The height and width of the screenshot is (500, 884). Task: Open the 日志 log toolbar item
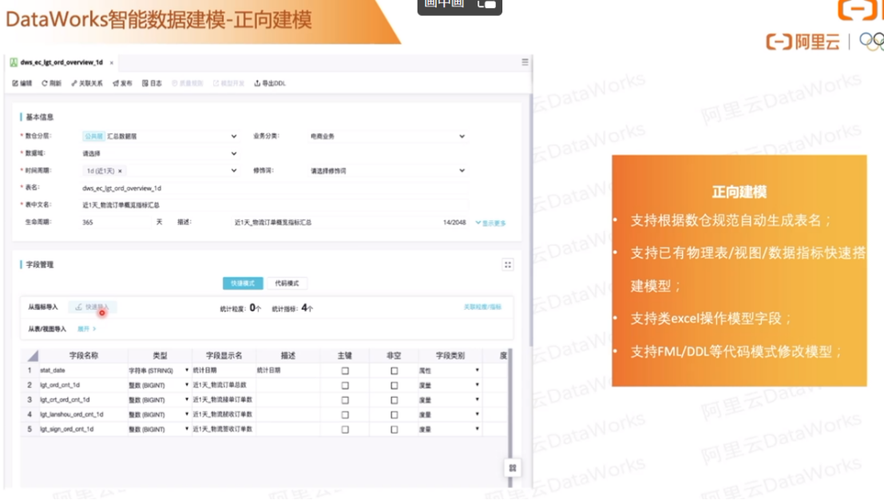pyautogui.click(x=152, y=83)
